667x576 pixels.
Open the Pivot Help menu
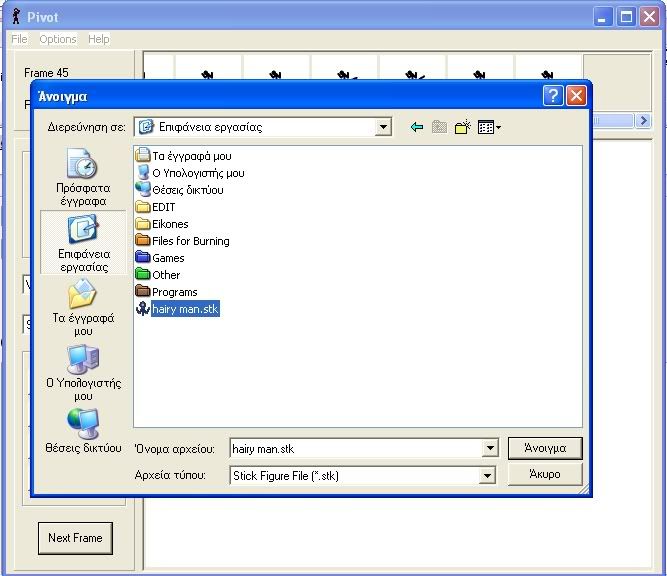pos(98,39)
